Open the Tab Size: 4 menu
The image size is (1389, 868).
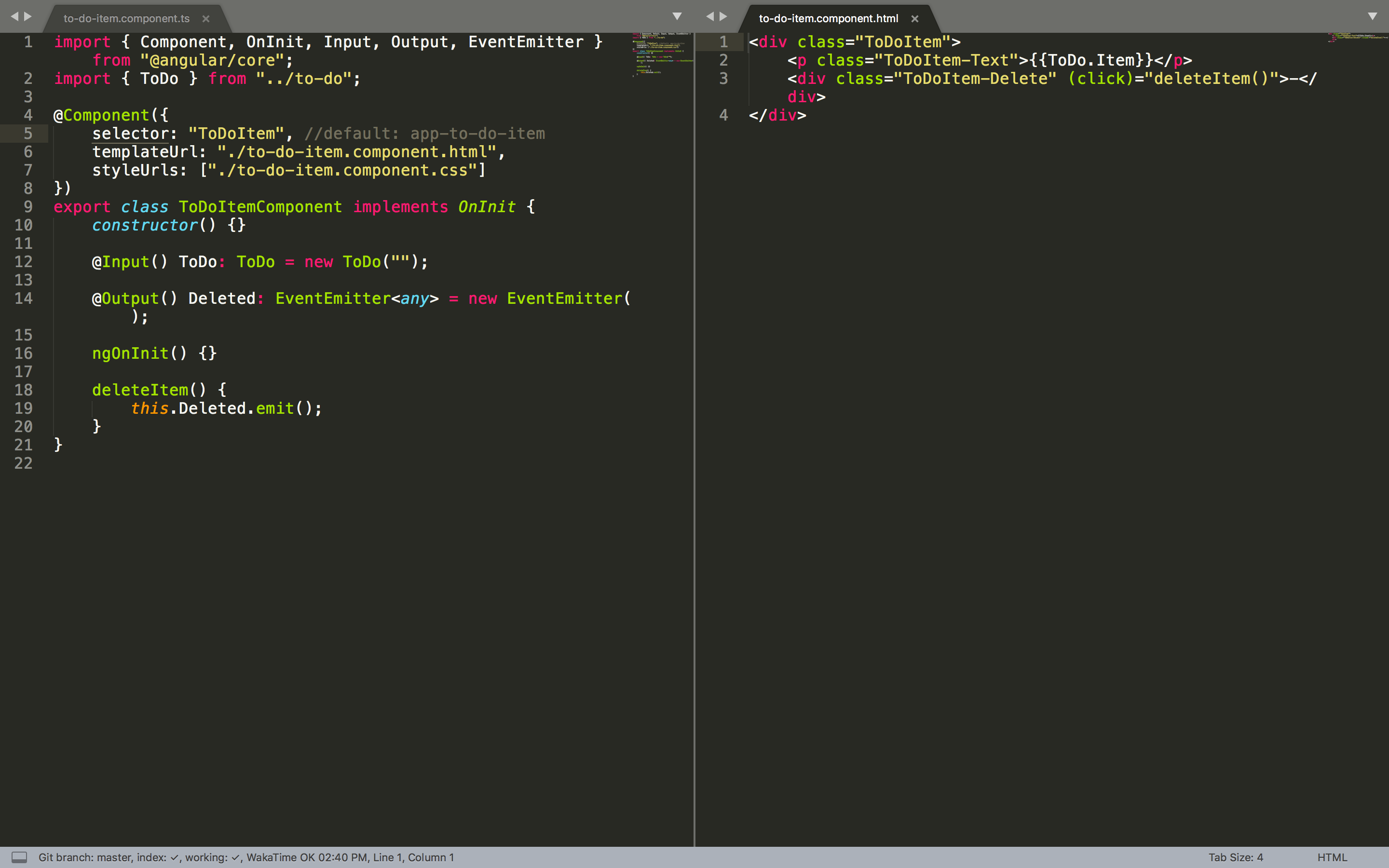[1235, 857]
